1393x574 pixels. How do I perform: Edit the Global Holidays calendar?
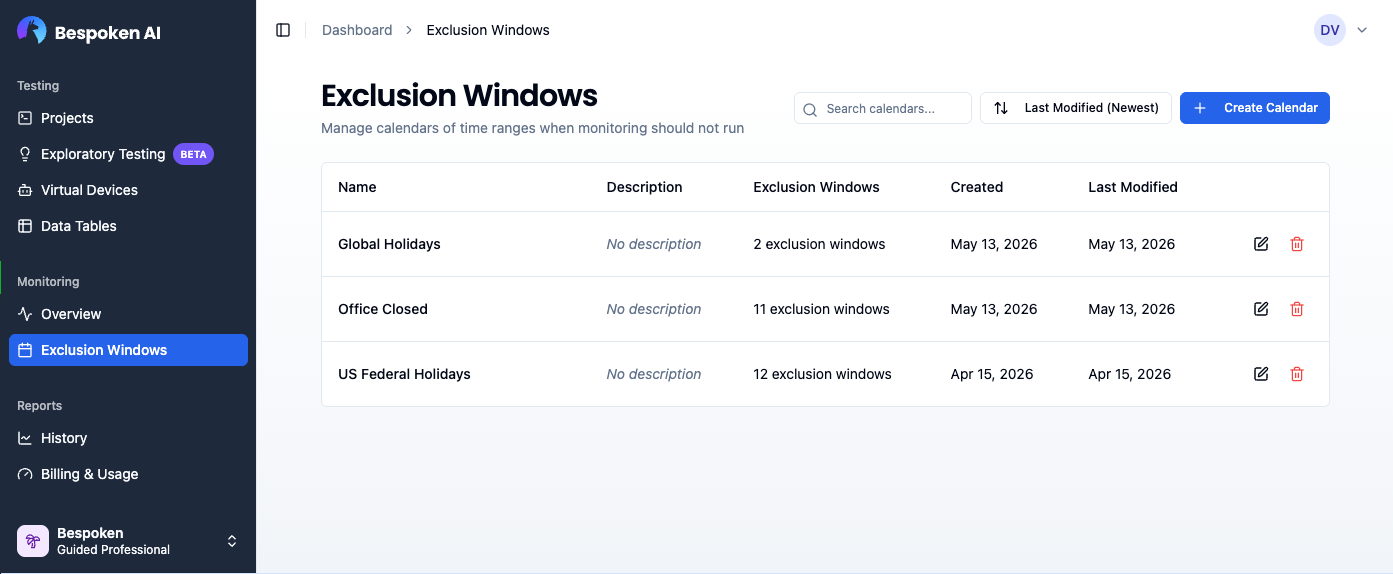1261,244
